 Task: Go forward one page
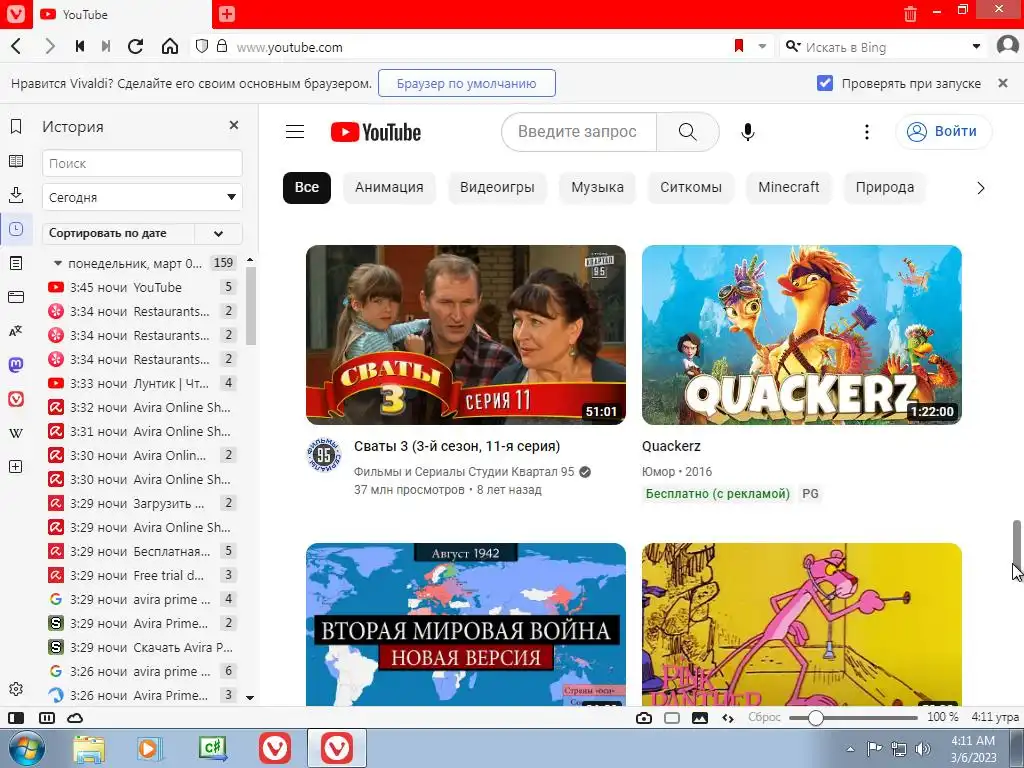(x=50, y=46)
